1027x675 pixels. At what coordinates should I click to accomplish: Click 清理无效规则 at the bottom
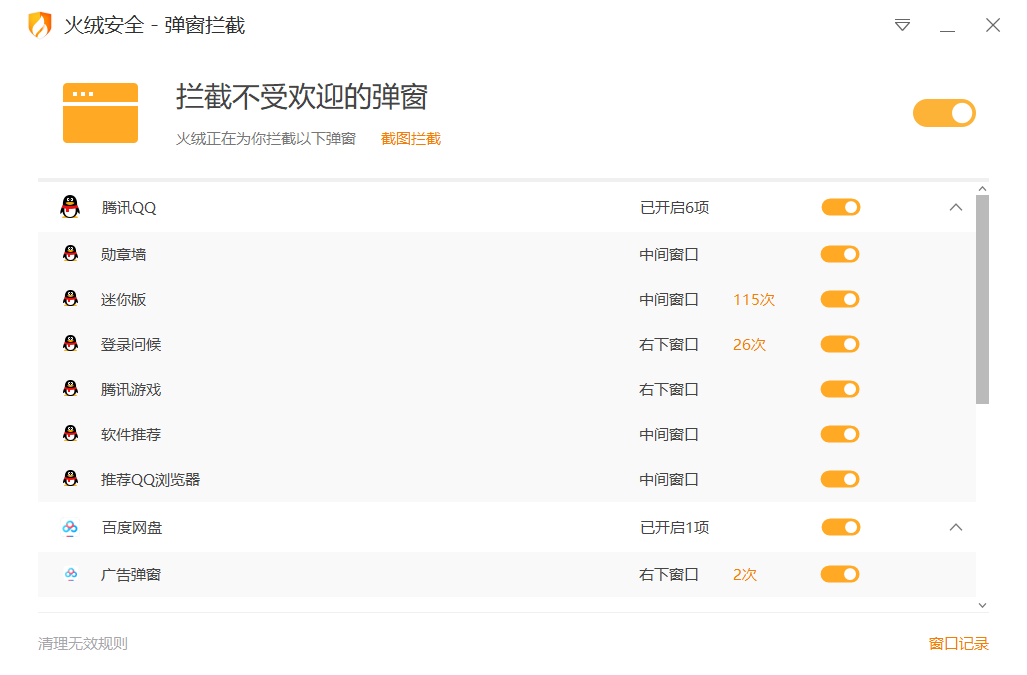pos(83,644)
